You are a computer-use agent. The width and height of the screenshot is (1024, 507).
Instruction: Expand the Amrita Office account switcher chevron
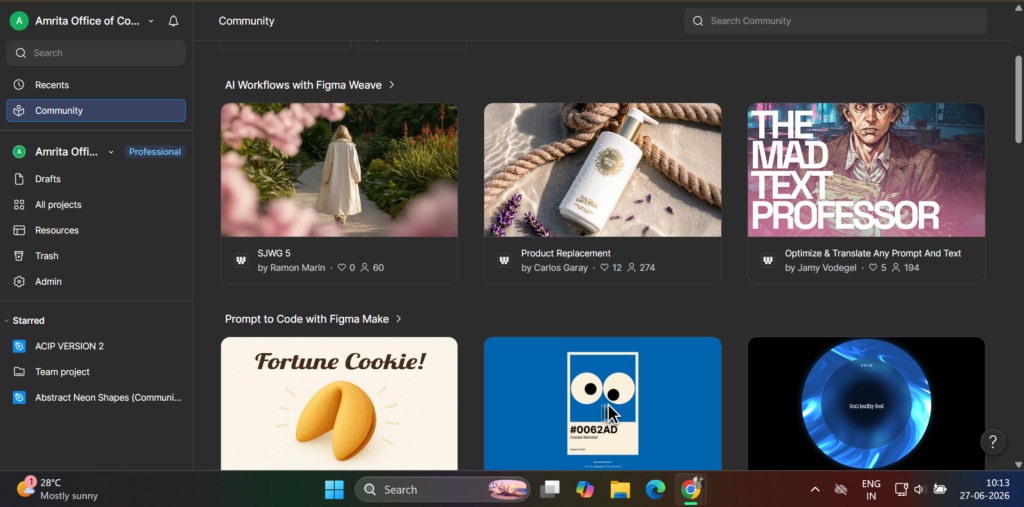(151, 21)
